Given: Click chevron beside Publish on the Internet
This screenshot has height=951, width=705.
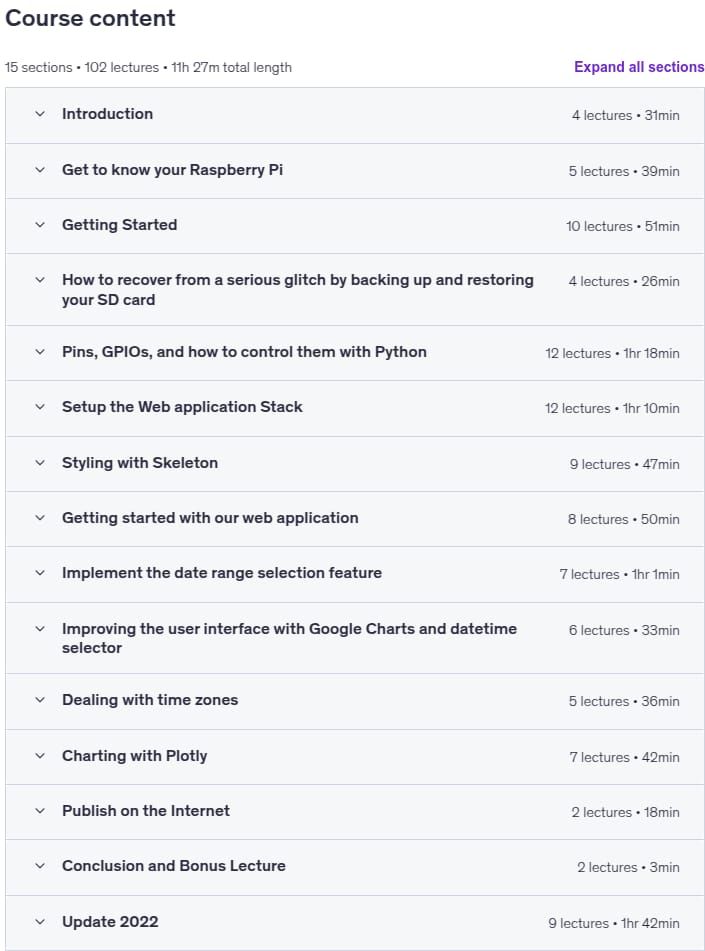Looking at the screenshot, I should [40, 811].
